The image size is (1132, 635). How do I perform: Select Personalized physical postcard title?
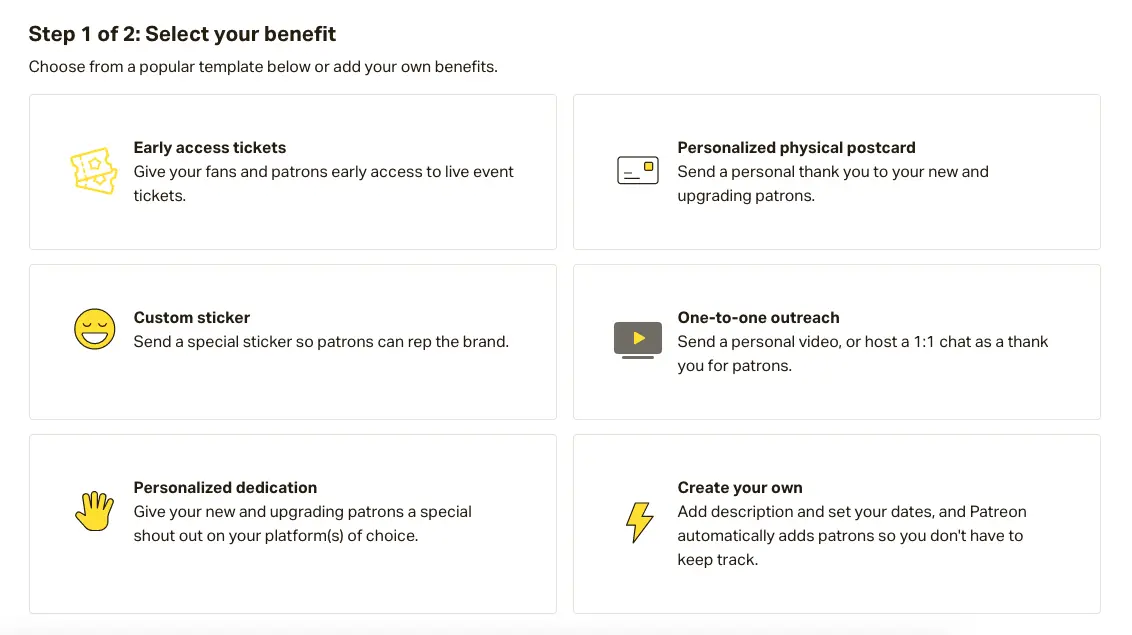796,148
